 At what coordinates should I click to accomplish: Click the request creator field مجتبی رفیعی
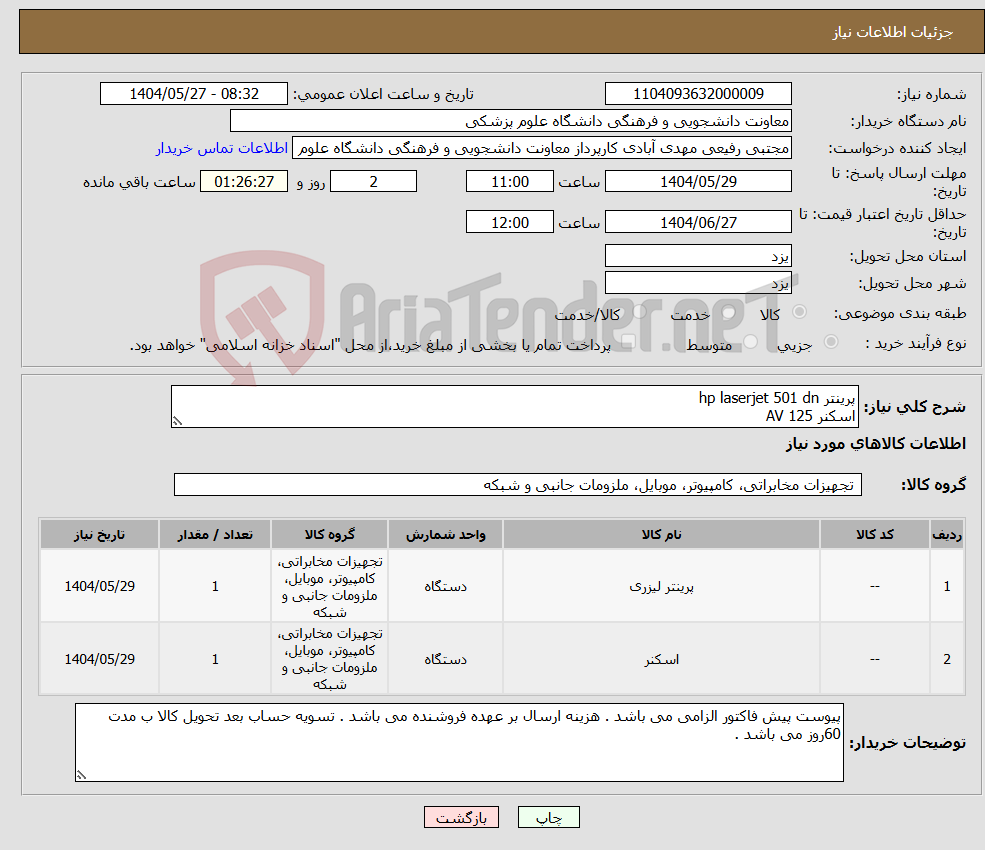pyautogui.click(x=541, y=148)
